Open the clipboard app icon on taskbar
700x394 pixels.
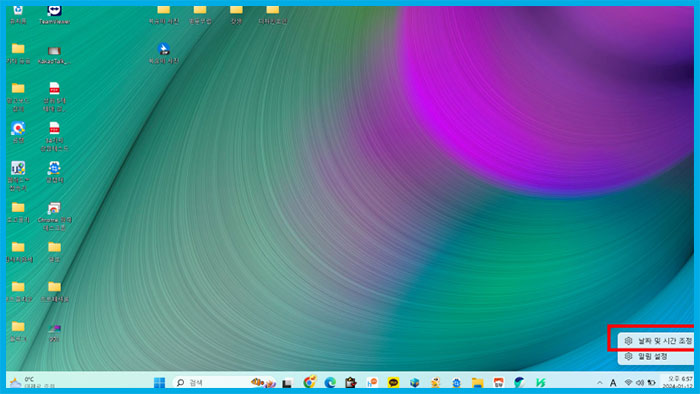351,382
